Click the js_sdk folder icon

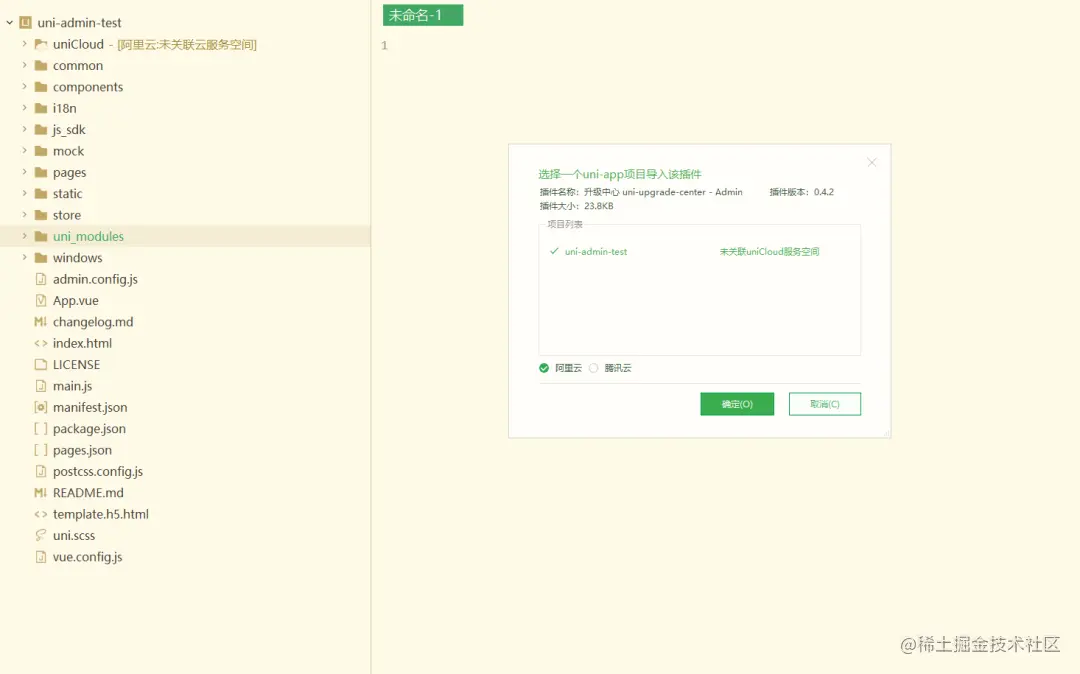(41, 129)
